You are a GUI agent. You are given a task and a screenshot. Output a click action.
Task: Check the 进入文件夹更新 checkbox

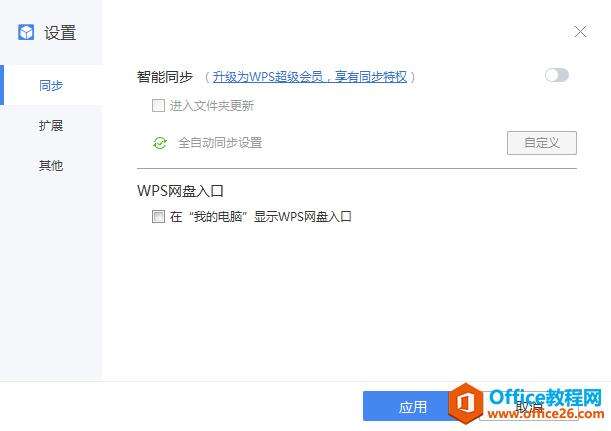(158, 105)
